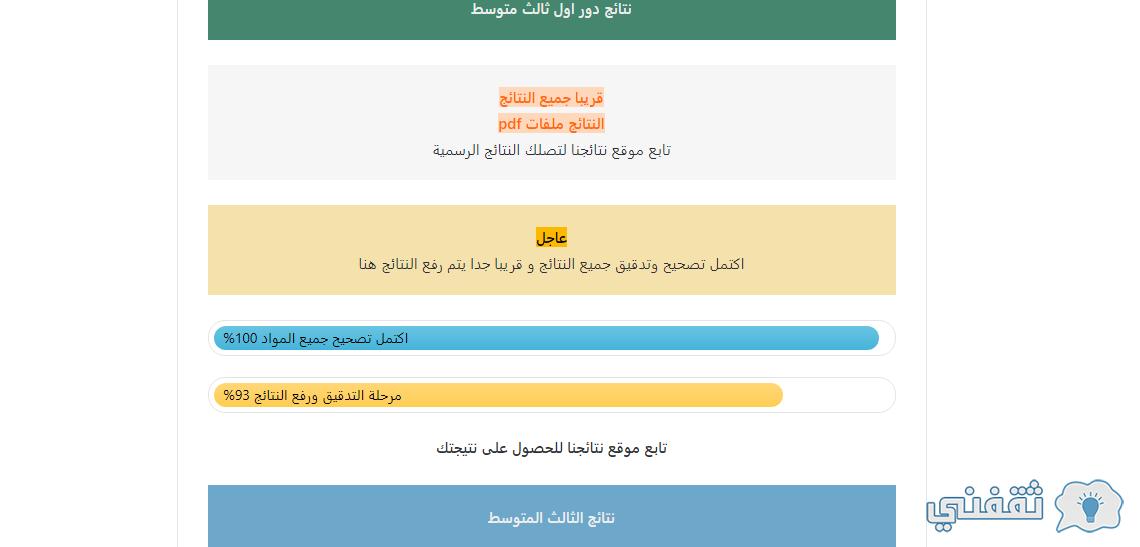Click the اكتمل تصحيح وتدقيق جميع النتائج announcement
This screenshot has height=547, width=1140.
551,264
